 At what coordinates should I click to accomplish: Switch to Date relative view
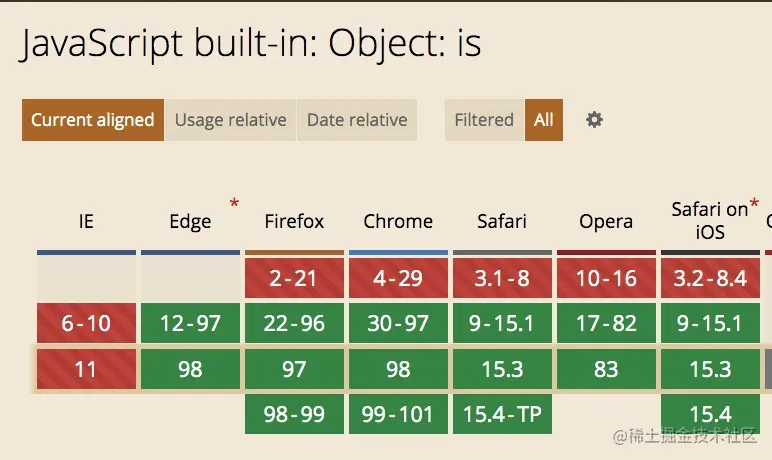tap(357, 120)
